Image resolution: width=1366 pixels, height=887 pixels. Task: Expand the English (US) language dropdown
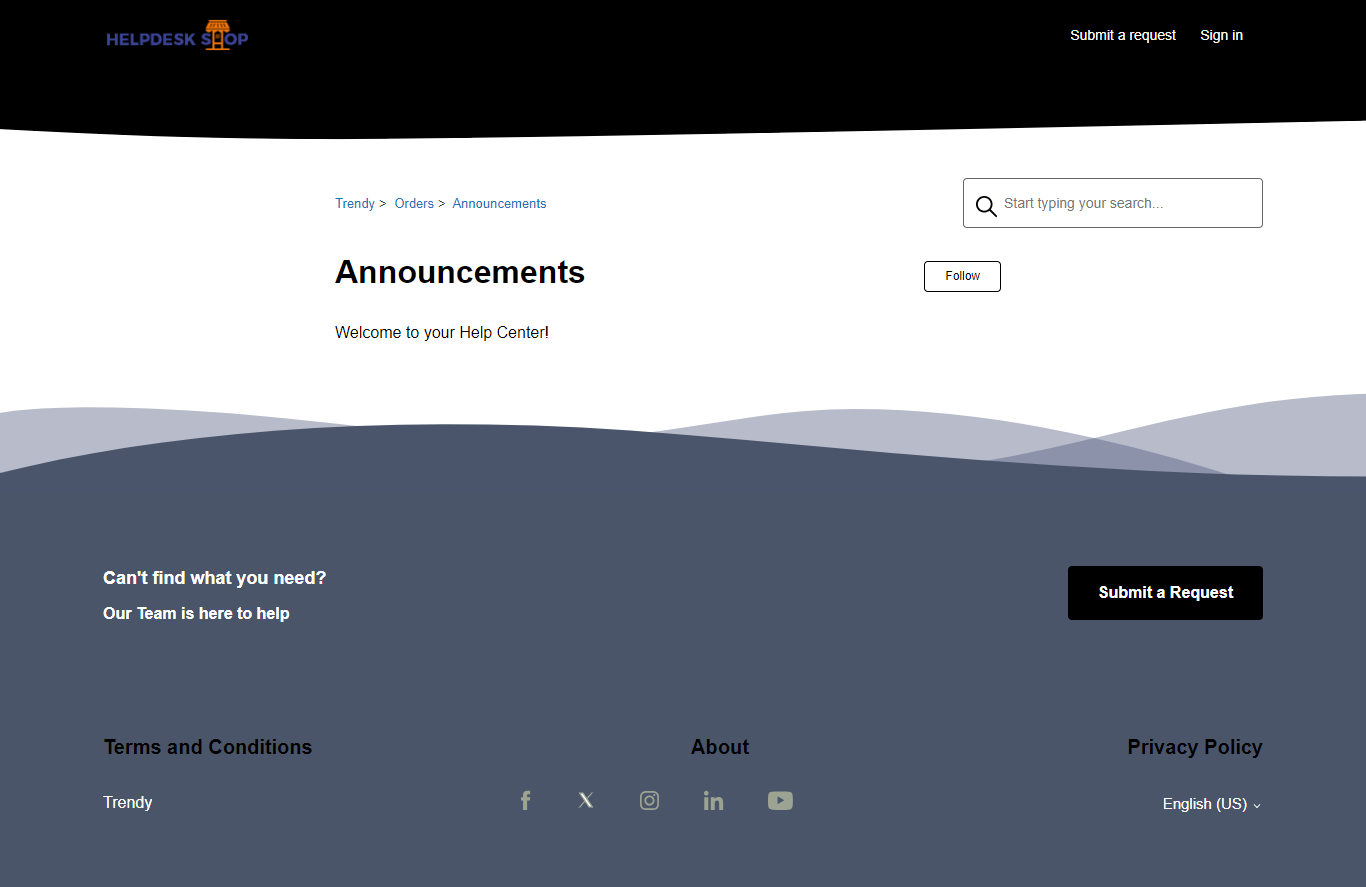1211,804
